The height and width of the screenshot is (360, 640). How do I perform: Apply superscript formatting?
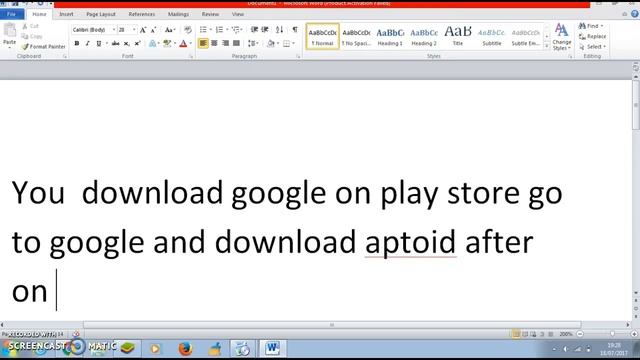click(138, 43)
